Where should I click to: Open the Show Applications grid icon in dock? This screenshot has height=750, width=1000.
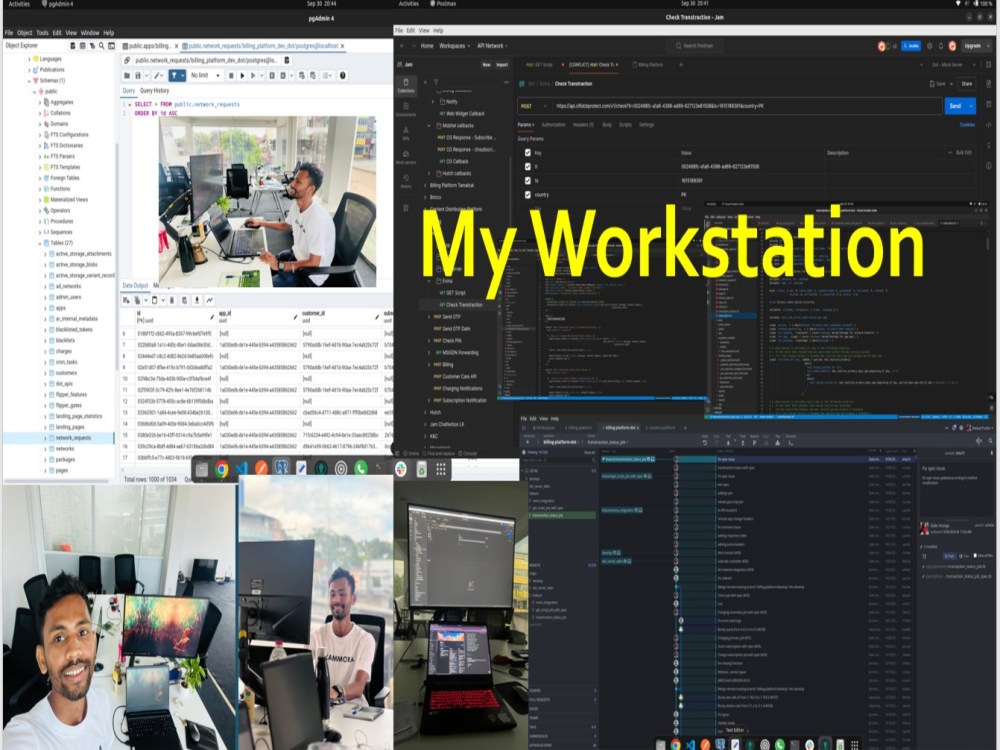[x=441, y=469]
